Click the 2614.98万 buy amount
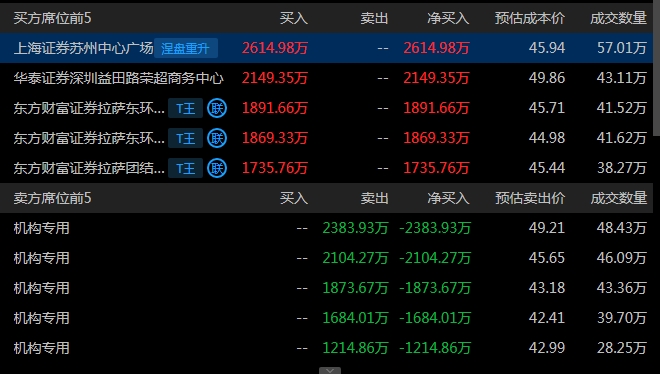This screenshot has width=660, height=374. click(275, 48)
